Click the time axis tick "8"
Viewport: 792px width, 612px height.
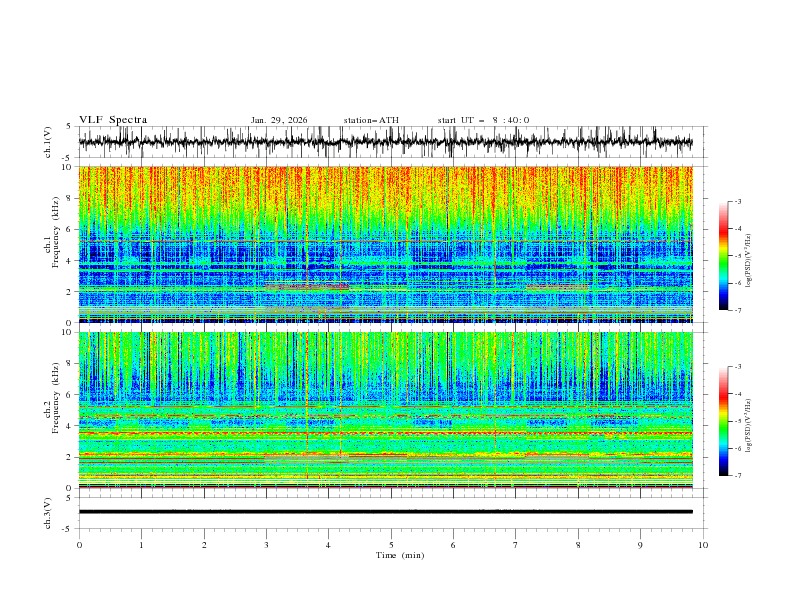pyautogui.click(x=578, y=545)
